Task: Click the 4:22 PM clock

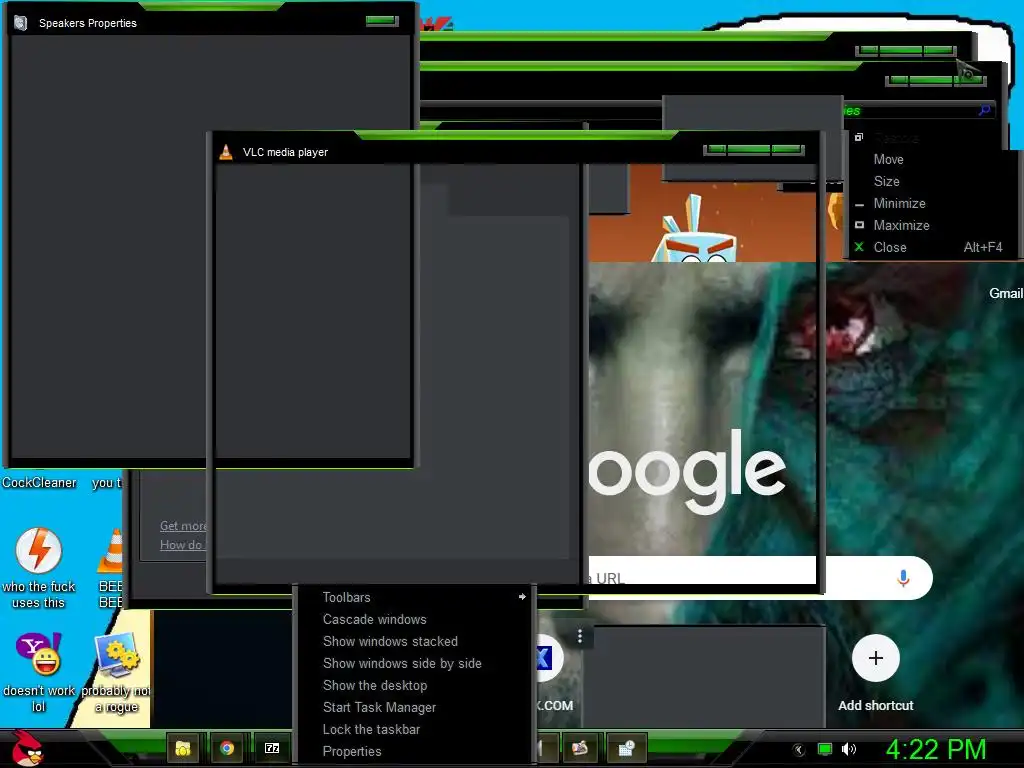Action: point(936,750)
